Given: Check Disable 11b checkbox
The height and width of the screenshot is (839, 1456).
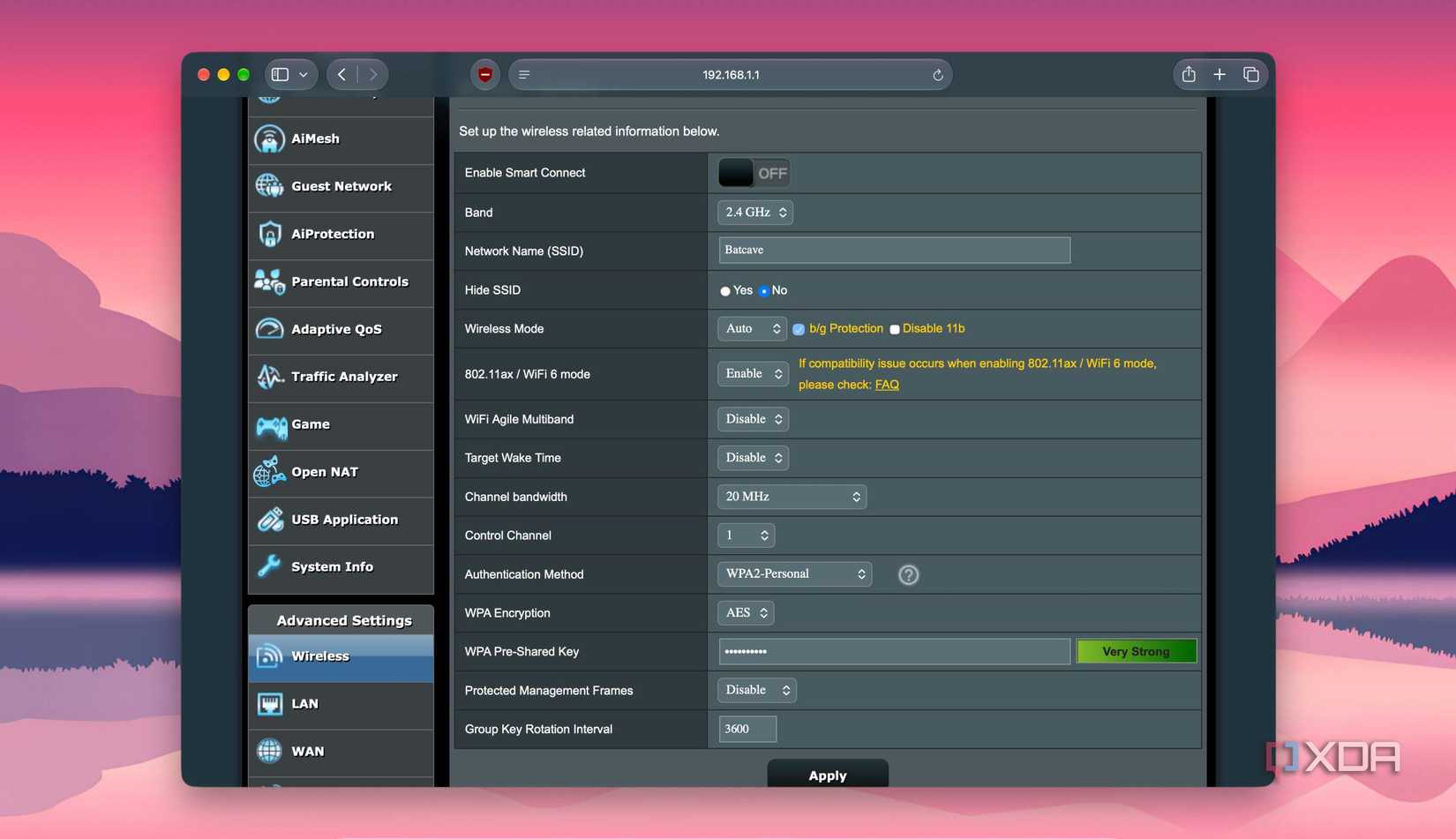Looking at the screenshot, I should pyautogui.click(x=895, y=329).
